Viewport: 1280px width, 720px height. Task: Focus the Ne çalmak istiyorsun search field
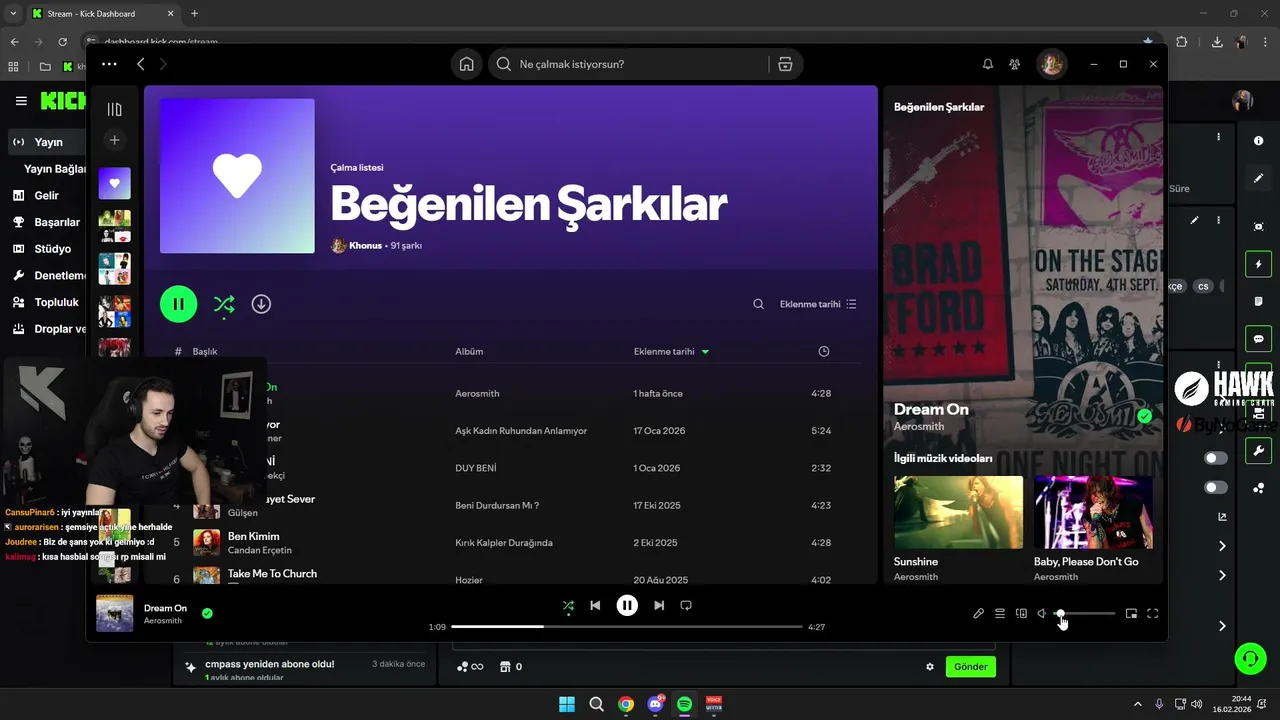pos(640,64)
